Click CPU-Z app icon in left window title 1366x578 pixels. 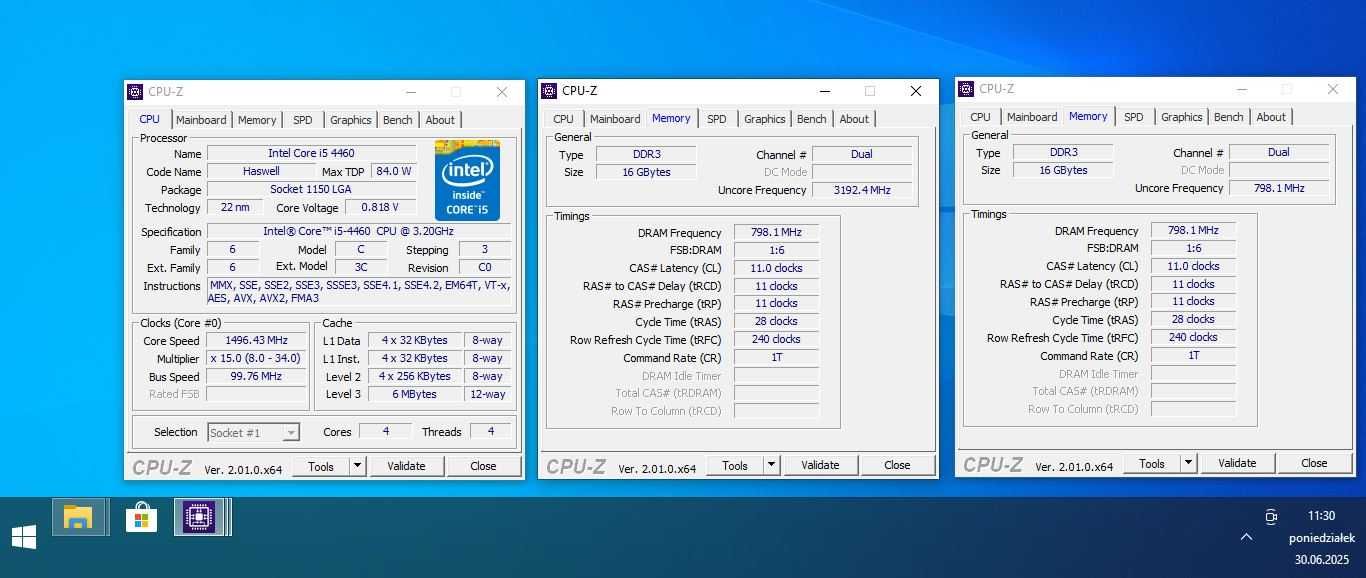click(x=135, y=92)
